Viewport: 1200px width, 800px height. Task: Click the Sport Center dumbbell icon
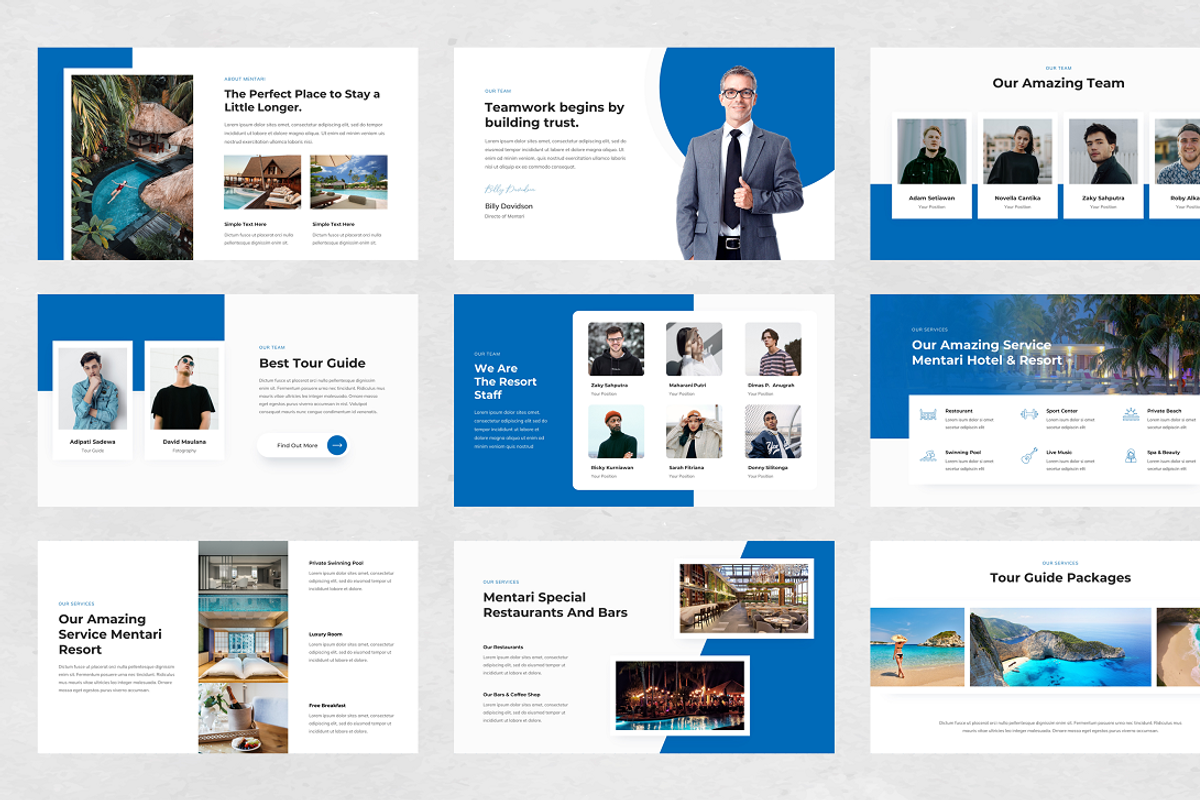point(1029,414)
